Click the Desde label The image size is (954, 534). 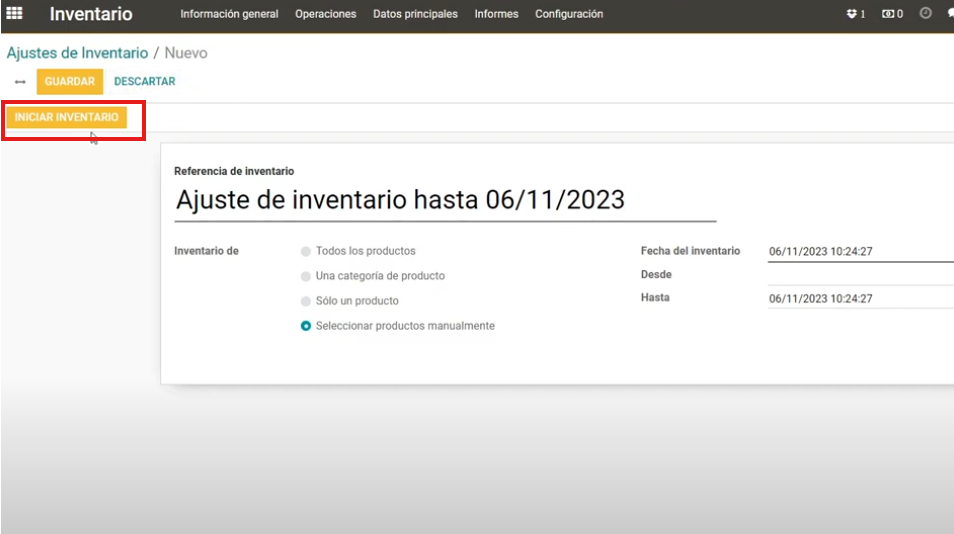(656, 274)
